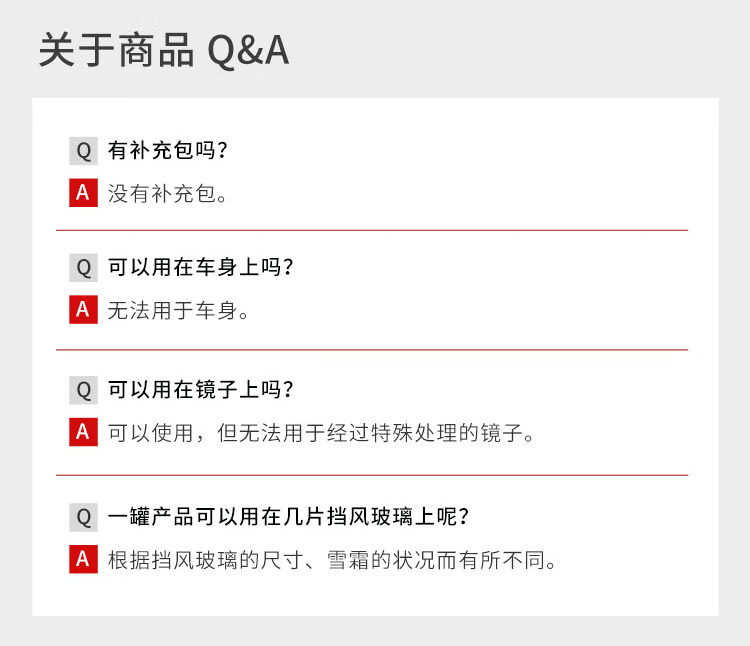Select the question "可以用在车身上吗?"
This screenshot has width=750, height=646.
click(201, 268)
